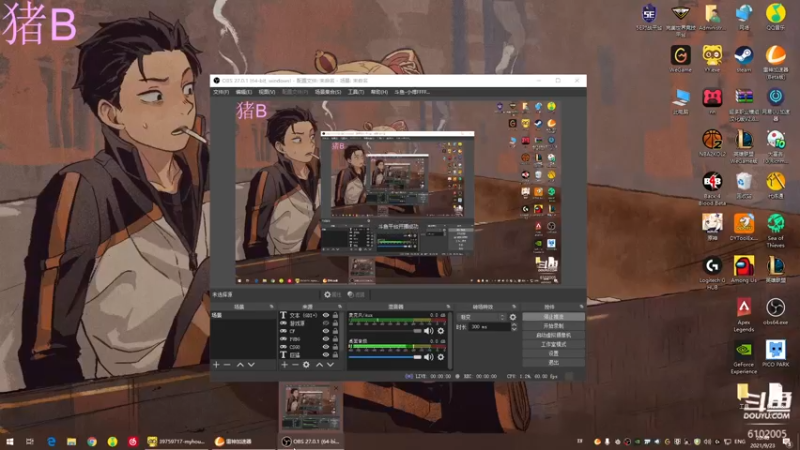Open the Help menu in OBS
This screenshot has height=450, width=800.
(379, 92)
